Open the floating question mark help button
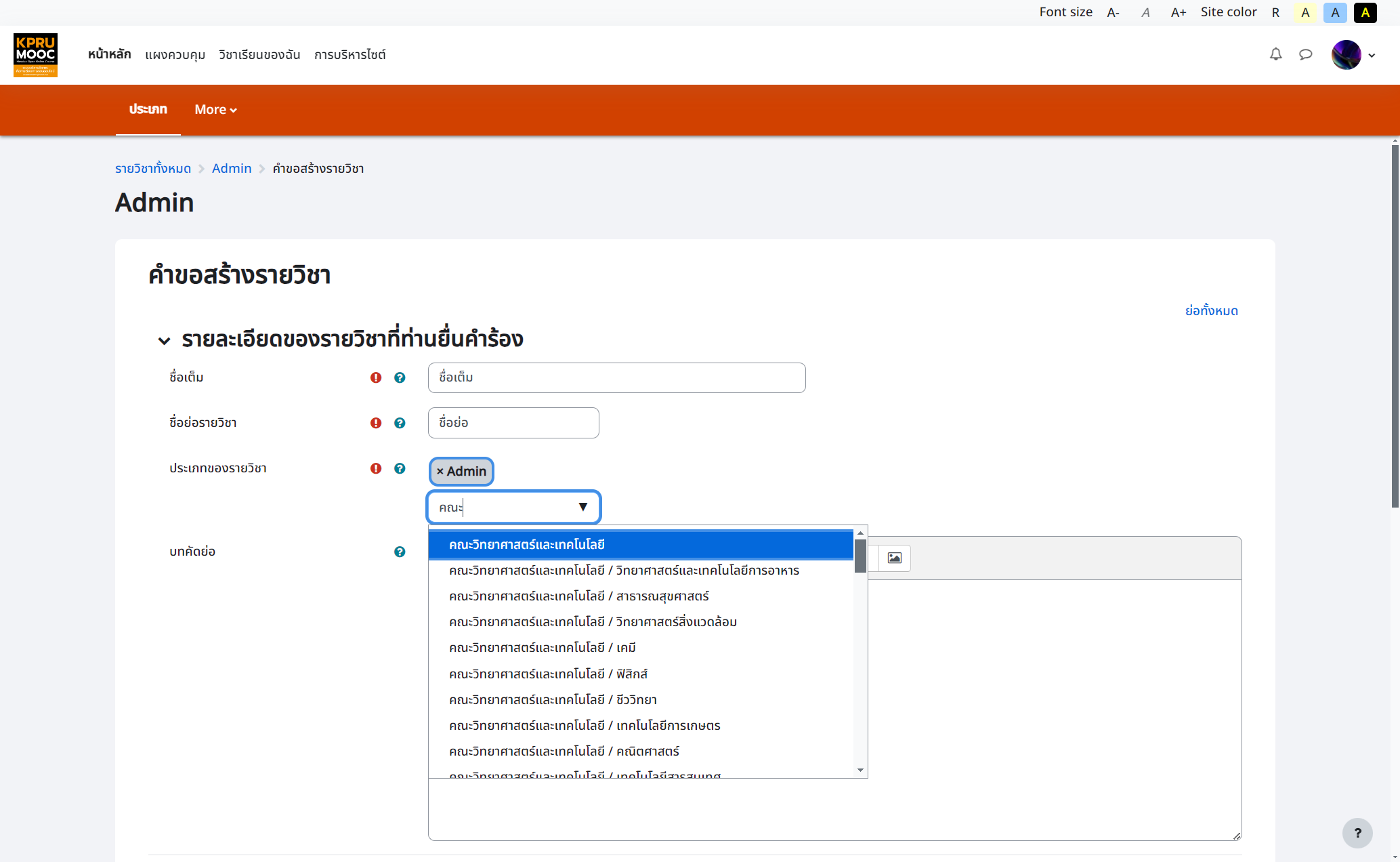 (x=1357, y=833)
